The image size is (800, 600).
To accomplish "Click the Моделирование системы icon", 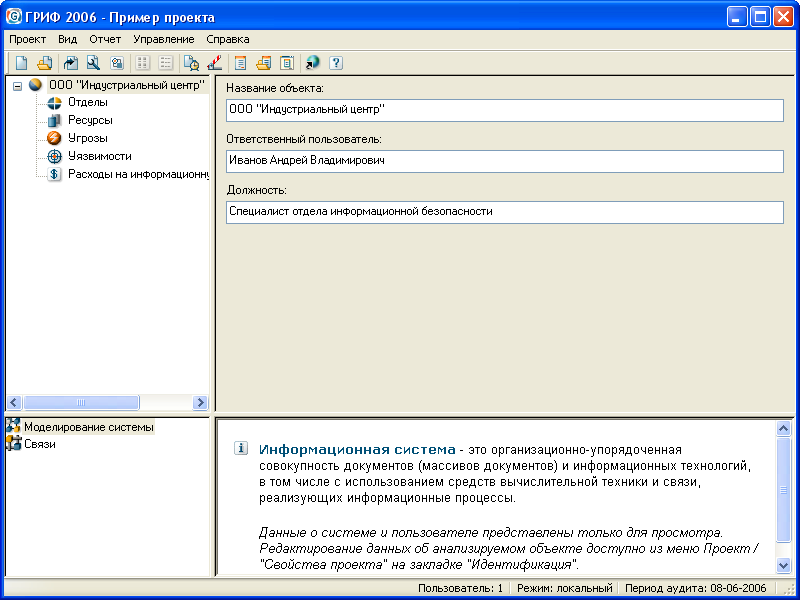I will [13, 426].
